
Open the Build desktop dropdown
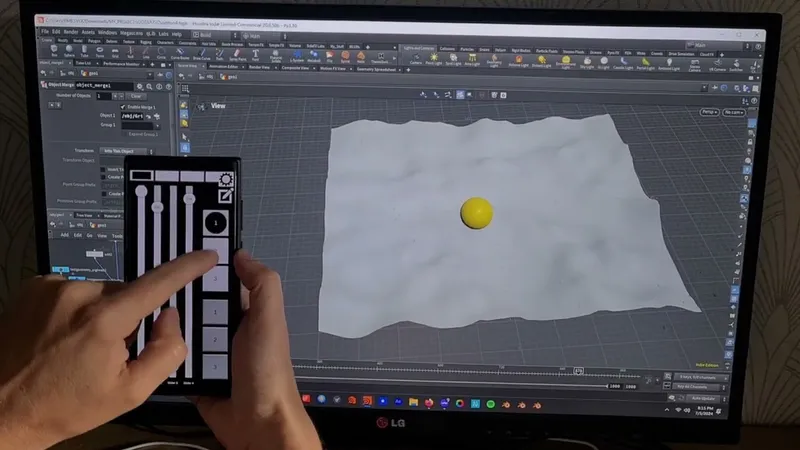point(215,35)
